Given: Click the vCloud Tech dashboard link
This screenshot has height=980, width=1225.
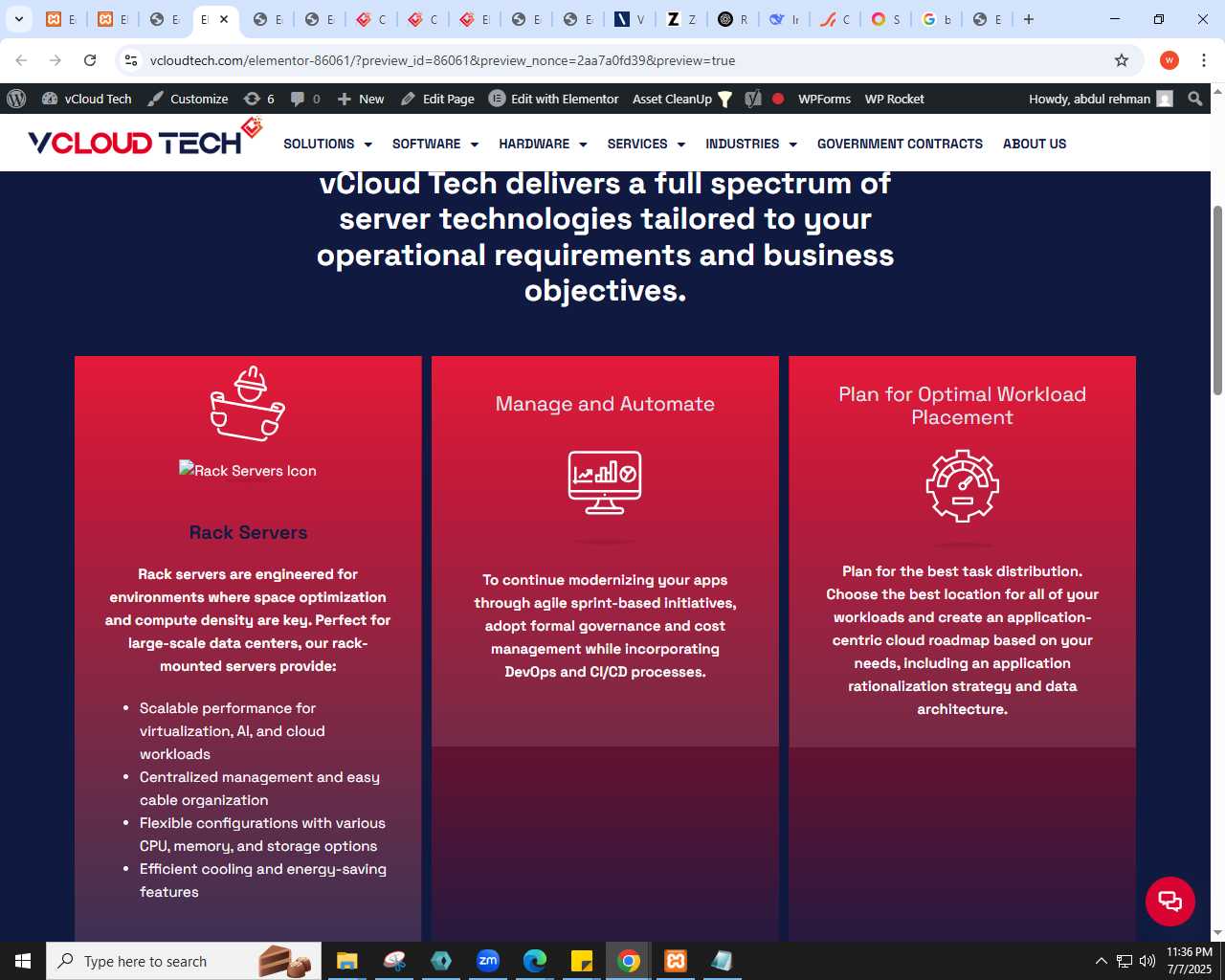Looking at the screenshot, I should pos(87,99).
